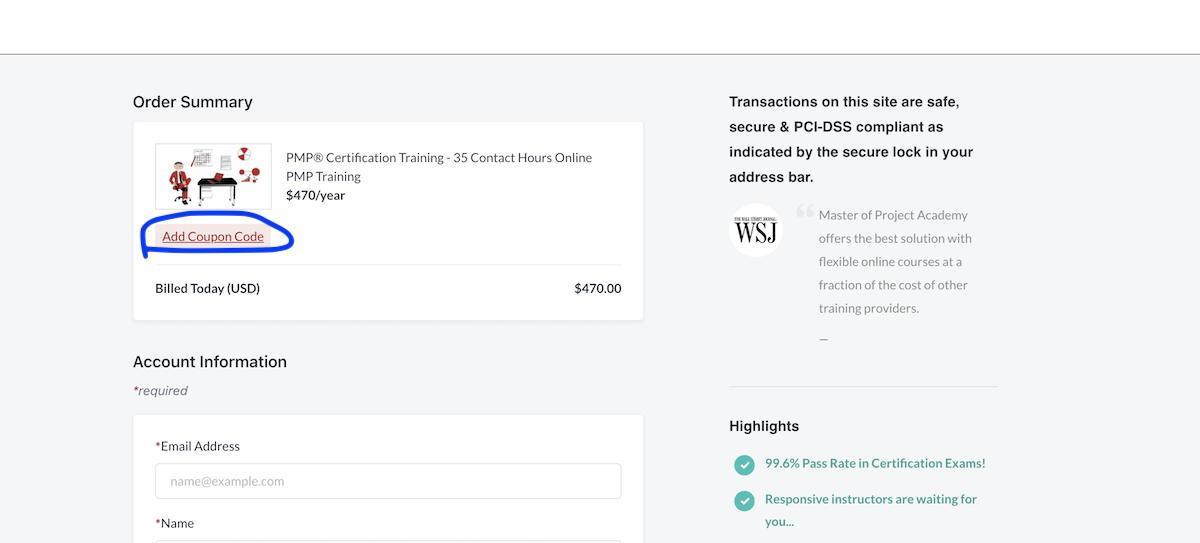Click the Email Address field label
Image resolution: width=1200 pixels, height=543 pixels.
pos(199,446)
